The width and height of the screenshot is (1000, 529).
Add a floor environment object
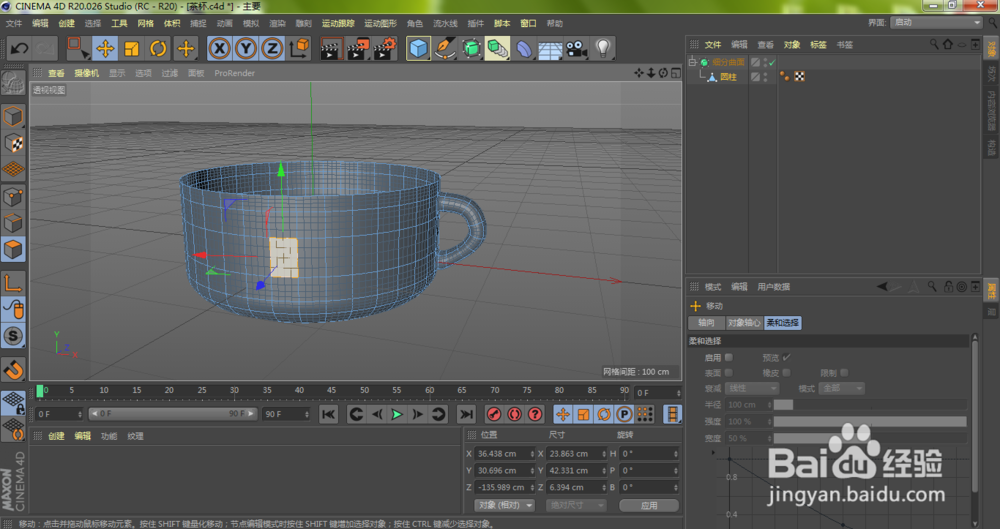550,48
